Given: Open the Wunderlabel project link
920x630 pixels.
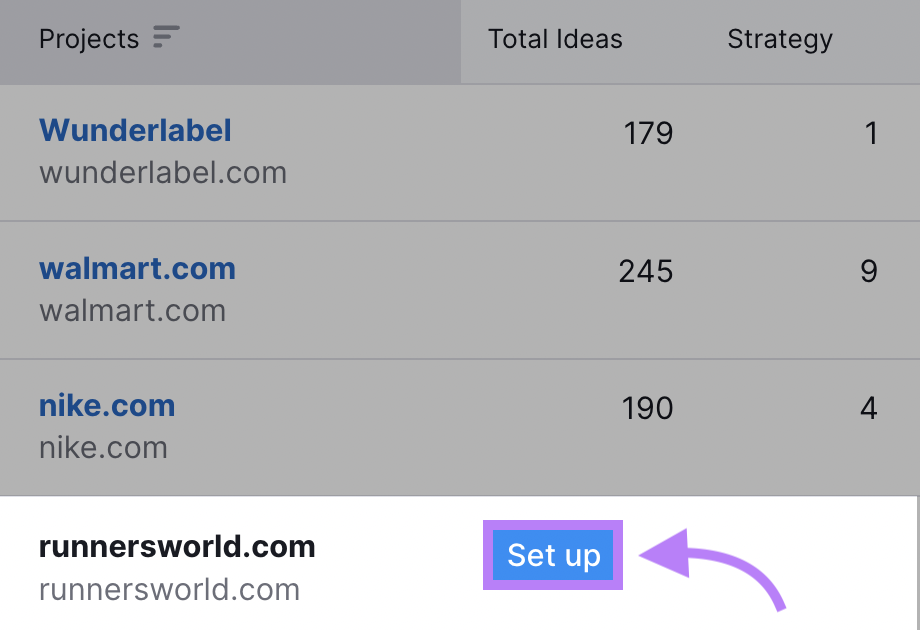Looking at the screenshot, I should [x=134, y=130].
